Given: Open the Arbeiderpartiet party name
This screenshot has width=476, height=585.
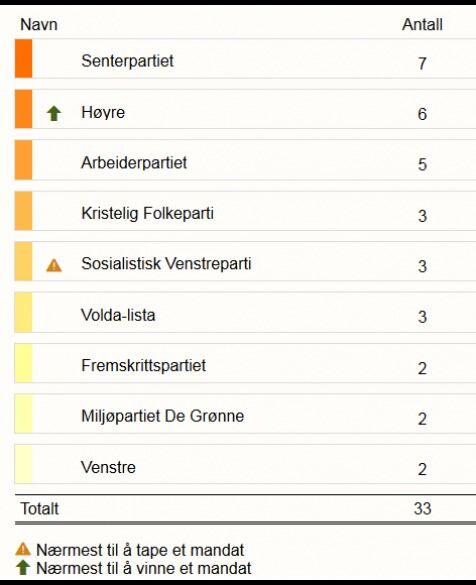Looking at the screenshot, I should 134,163.
